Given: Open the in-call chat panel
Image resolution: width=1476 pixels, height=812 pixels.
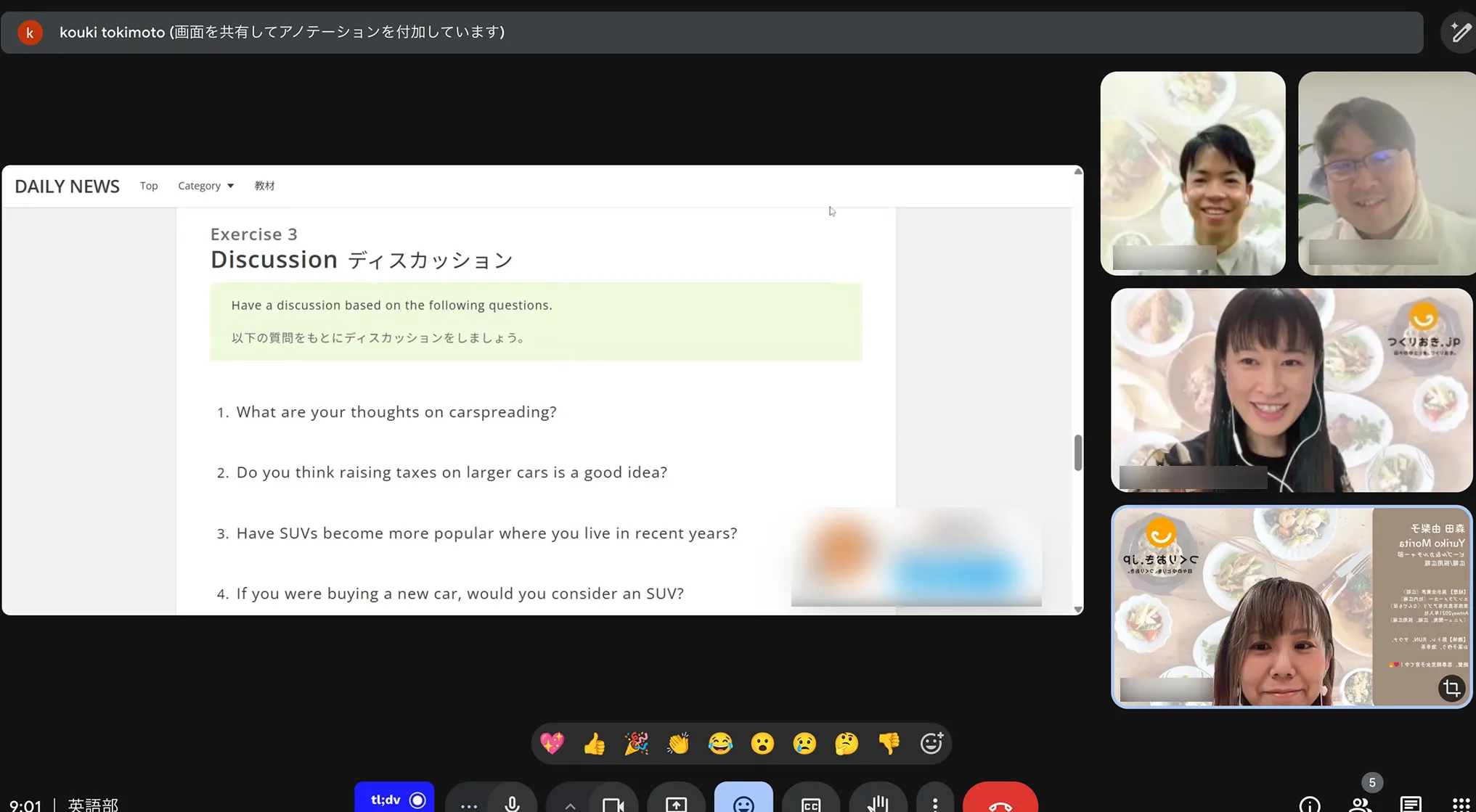Looking at the screenshot, I should point(1411,805).
